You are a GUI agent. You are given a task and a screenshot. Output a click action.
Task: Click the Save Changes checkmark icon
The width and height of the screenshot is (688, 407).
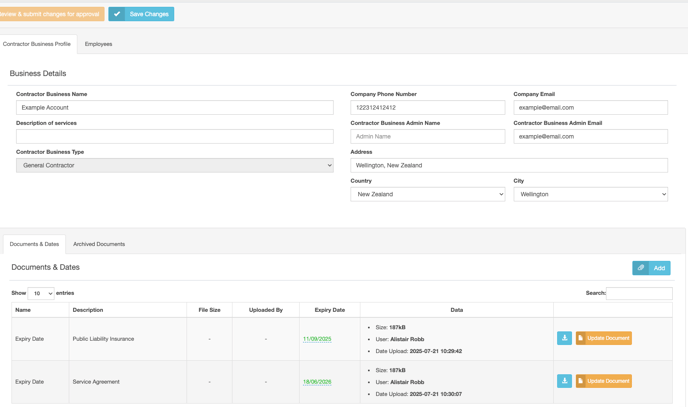click(117, 14)
